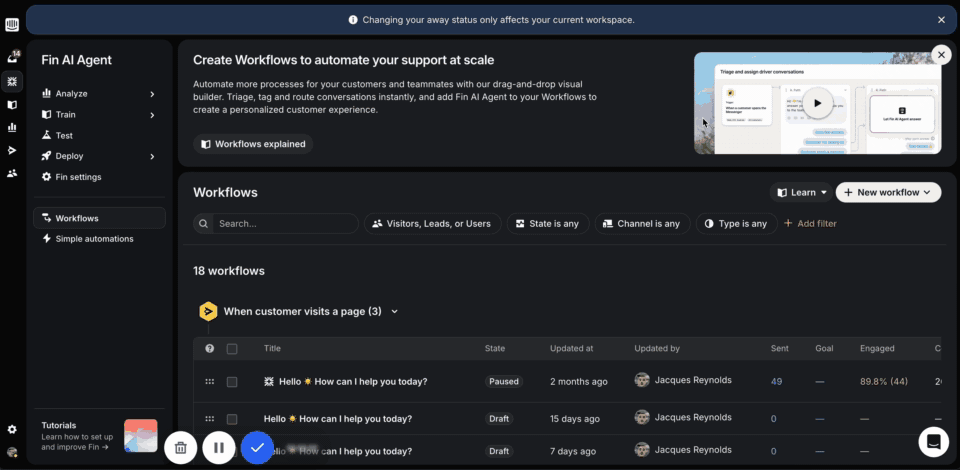The image size is (960, 470).
Task: Select Analyze in Fin sidebar
Action: tap(72, 94)
